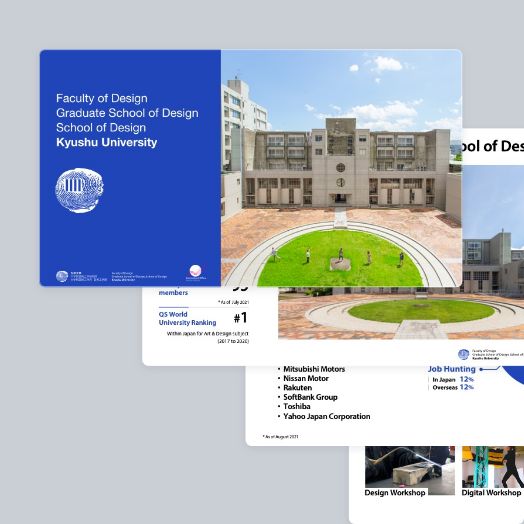Image resolution: width=524 pixels, height=524 pixels.
Task: Open the campus building photo on the cover slide
Action: (341, 168)
